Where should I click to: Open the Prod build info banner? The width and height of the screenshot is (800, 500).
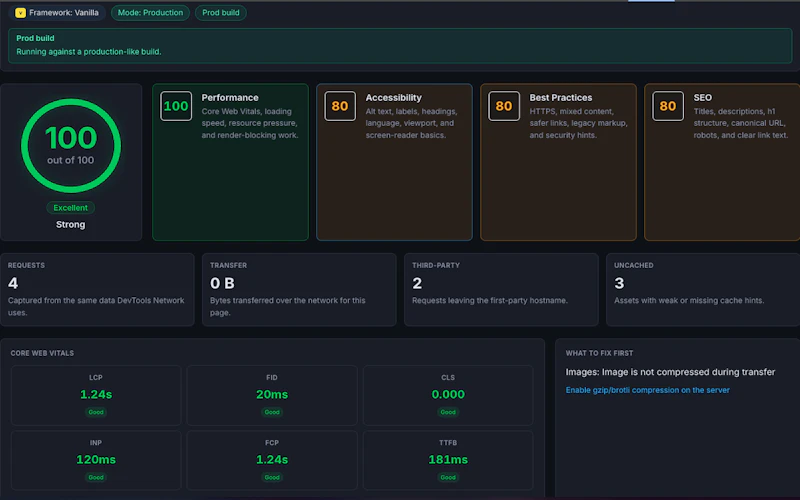[x=400, y=45]
